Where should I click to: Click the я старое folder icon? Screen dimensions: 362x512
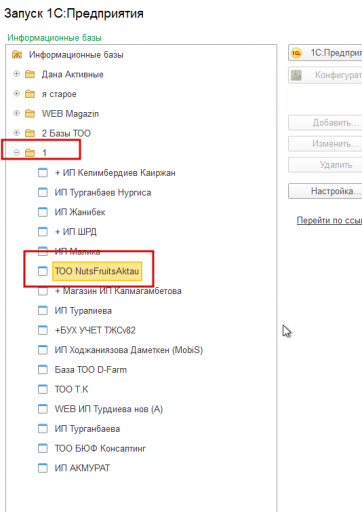click(30, 94)
